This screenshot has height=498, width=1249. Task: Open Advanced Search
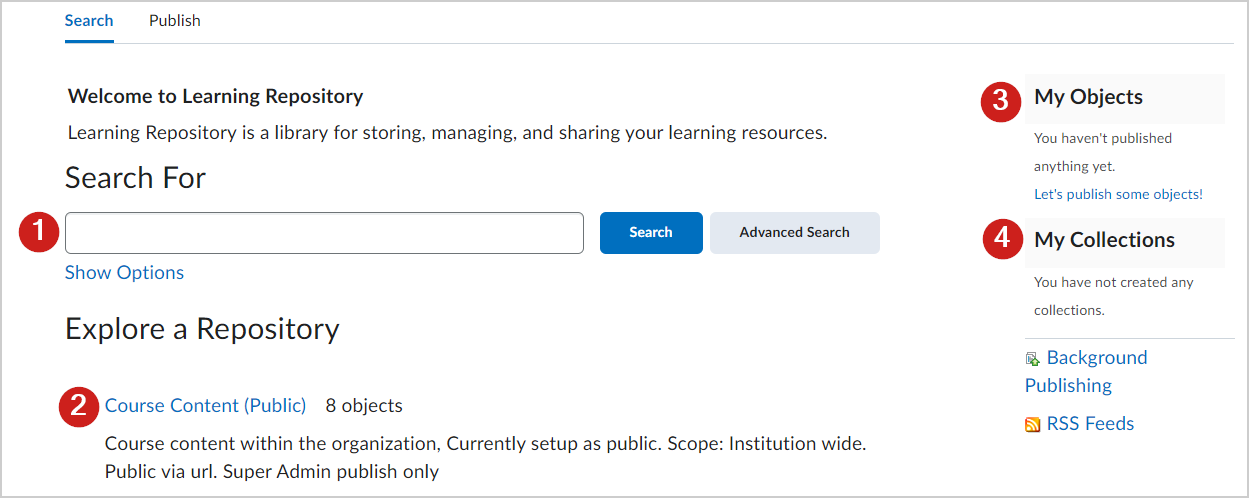tap(795, 232)
